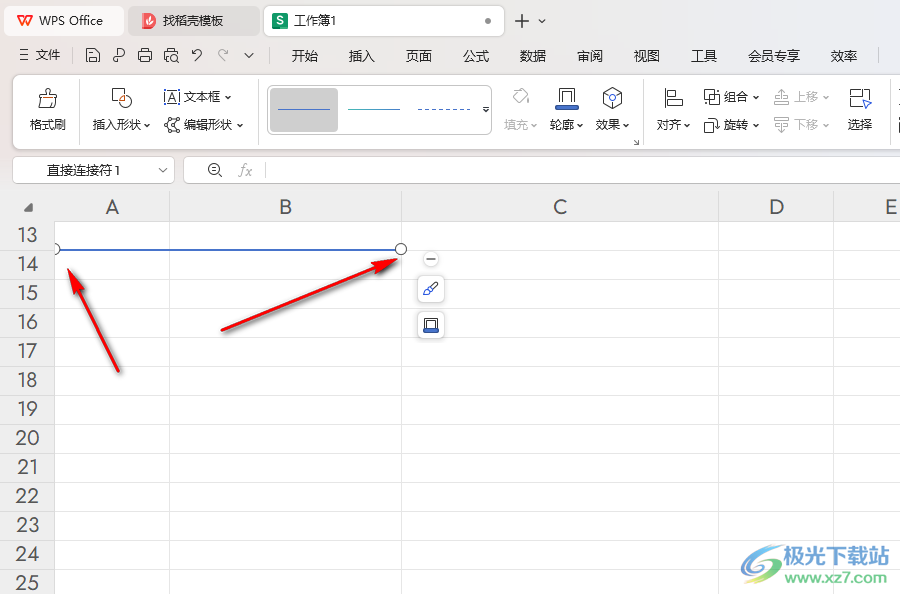Image resolution: width=900 pixels, height=594 pixels.
Task: Click the Select (选择) pane icon
Action: [860, 98]
